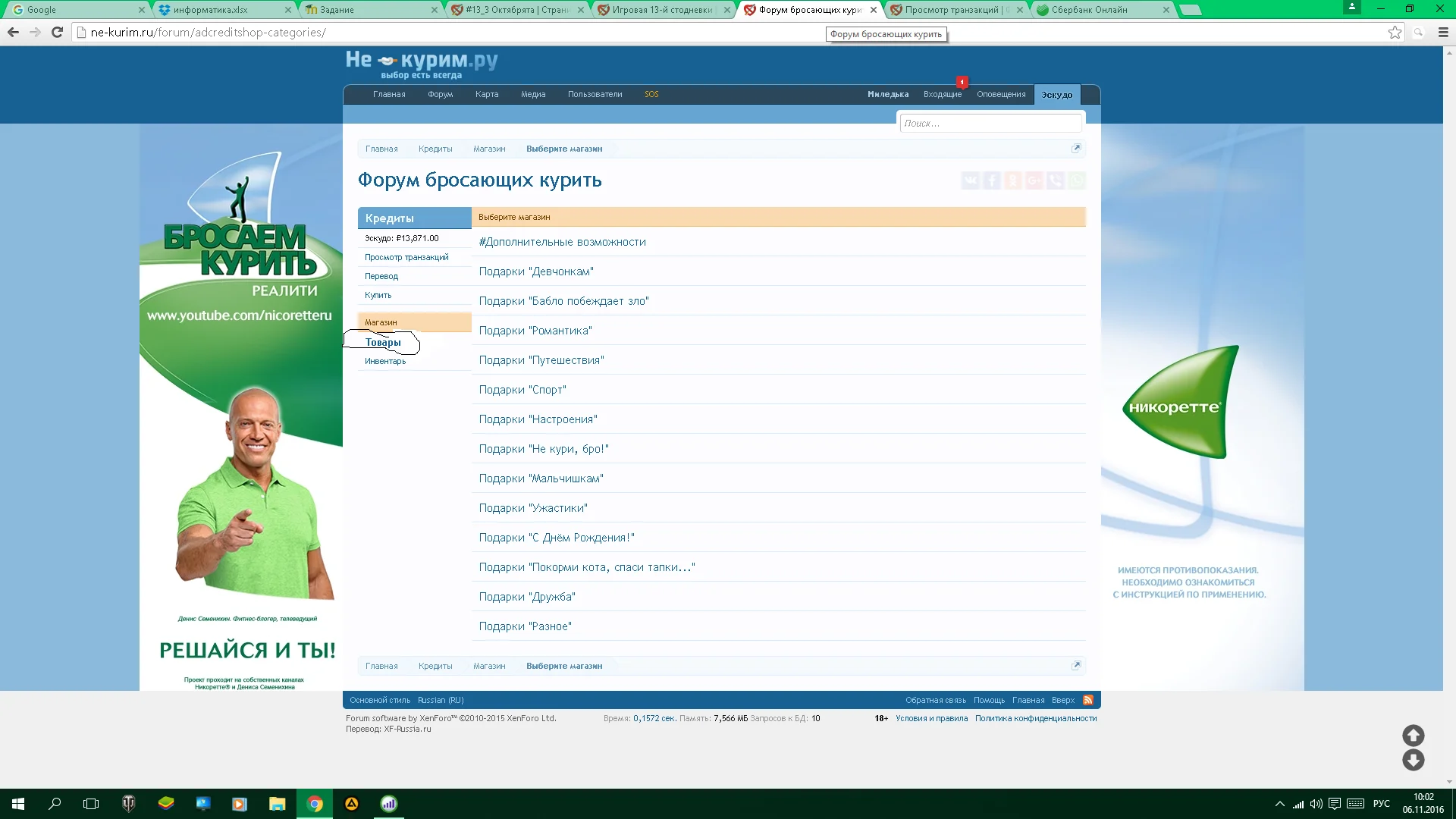Open the Входящие inbox menu
The width and height of the screenshot is (1456, 819).
point(942,94)
